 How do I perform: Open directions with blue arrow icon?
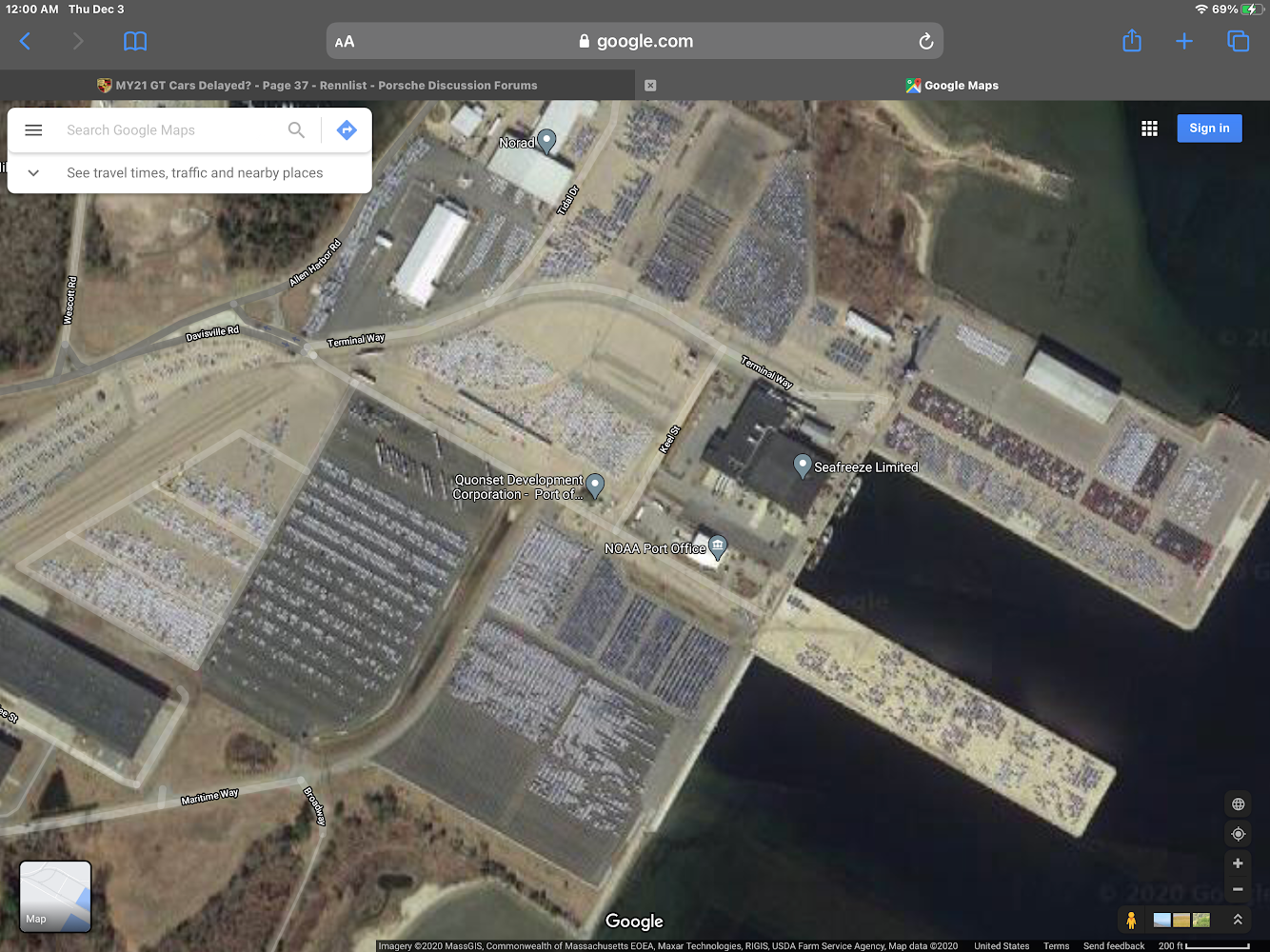[347, 130]
